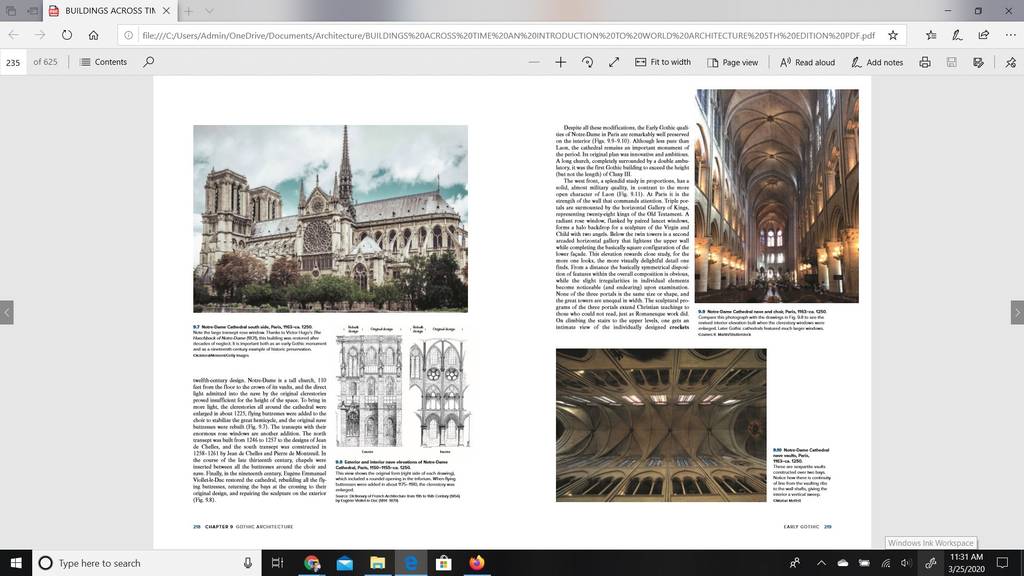Click the nave vaults ceiling photo

pos(661,425)
